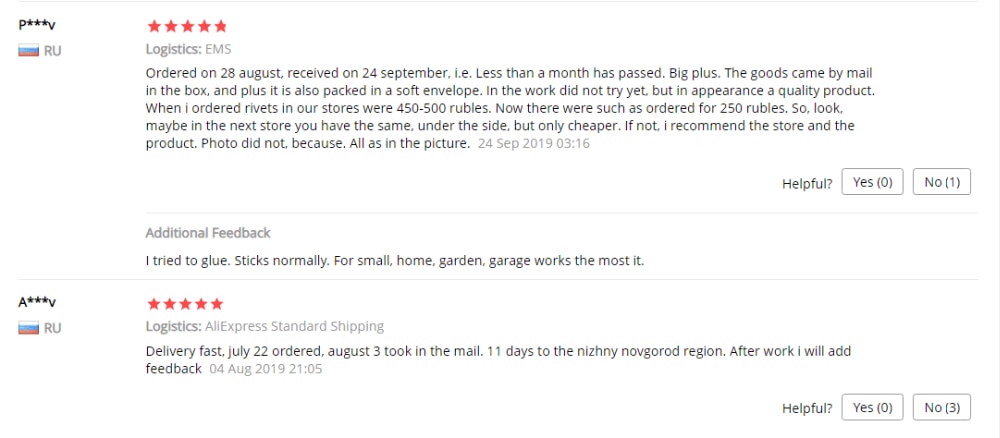Open reviewer P***v's username
Image resolution: width=1000 pixels, height=438 pixels.
[x=37, y=26]
